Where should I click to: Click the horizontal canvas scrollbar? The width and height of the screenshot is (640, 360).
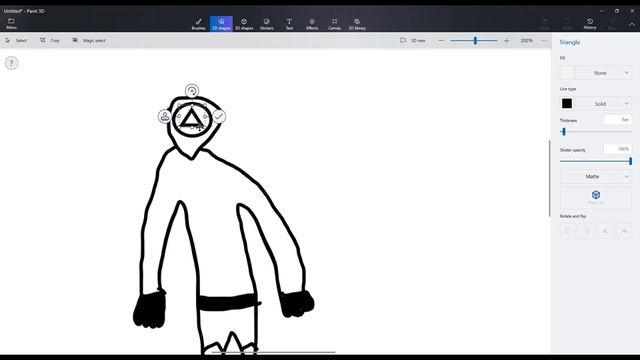click(x=273, y=352)
